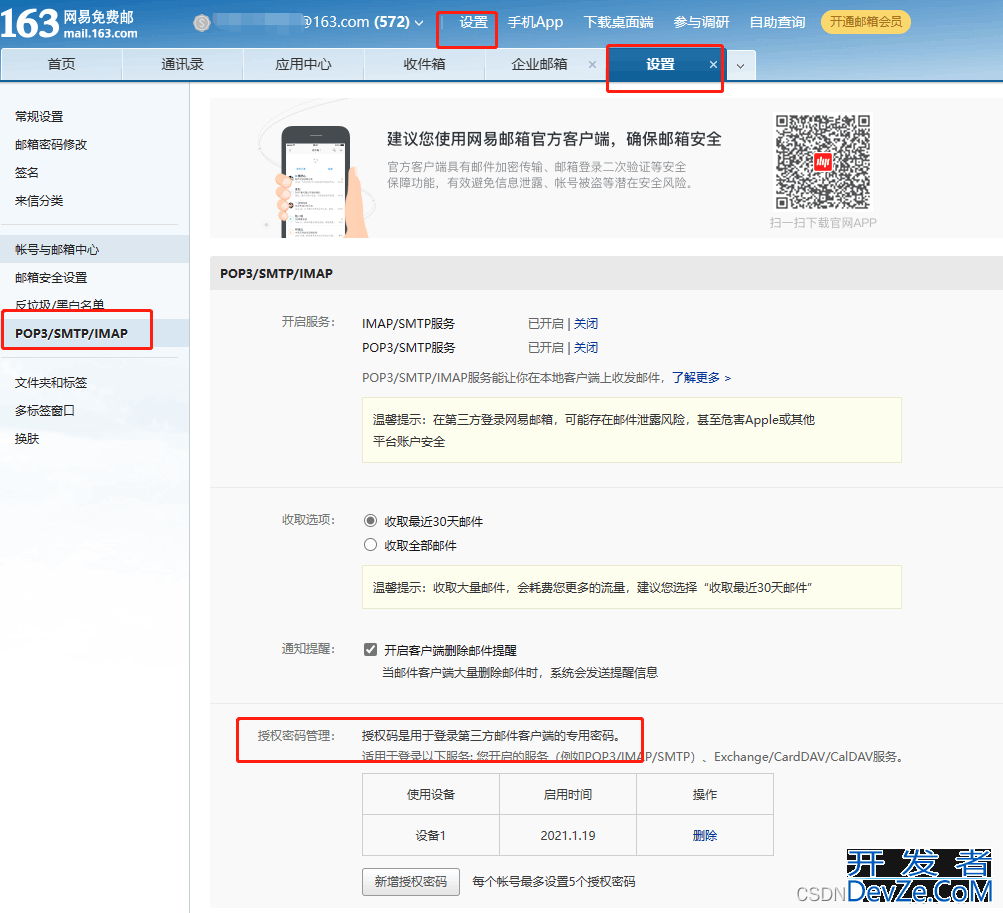Expand the account dropdown arrow next to (572)
The image size is (1003, 913).
pyautogui.click(x=419, y=23)
